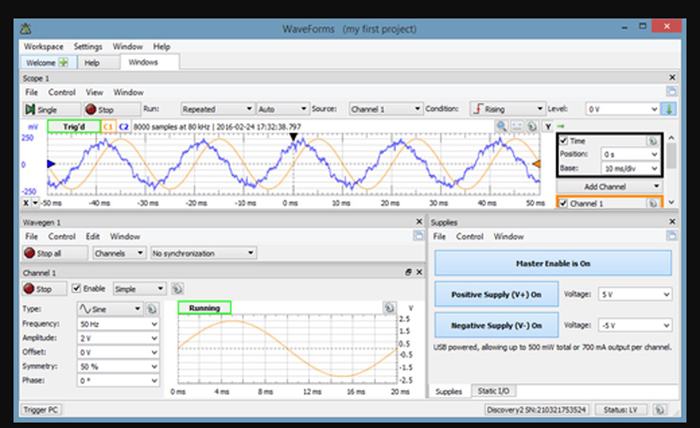The height and width of the screenshot is (428, 700).
Task: Click the gear icon in status bar
Action: point(660,410)
